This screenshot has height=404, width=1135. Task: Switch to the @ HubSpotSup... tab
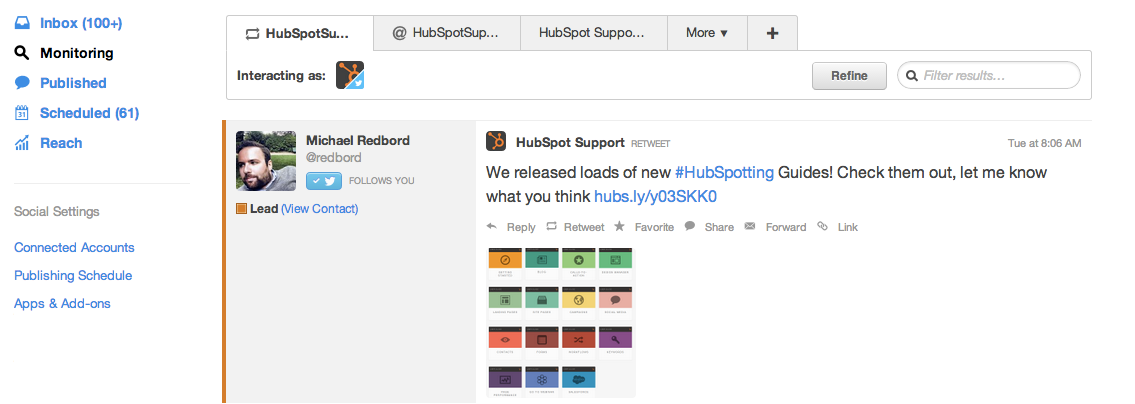pyautogui.click(x=447, y=33)
